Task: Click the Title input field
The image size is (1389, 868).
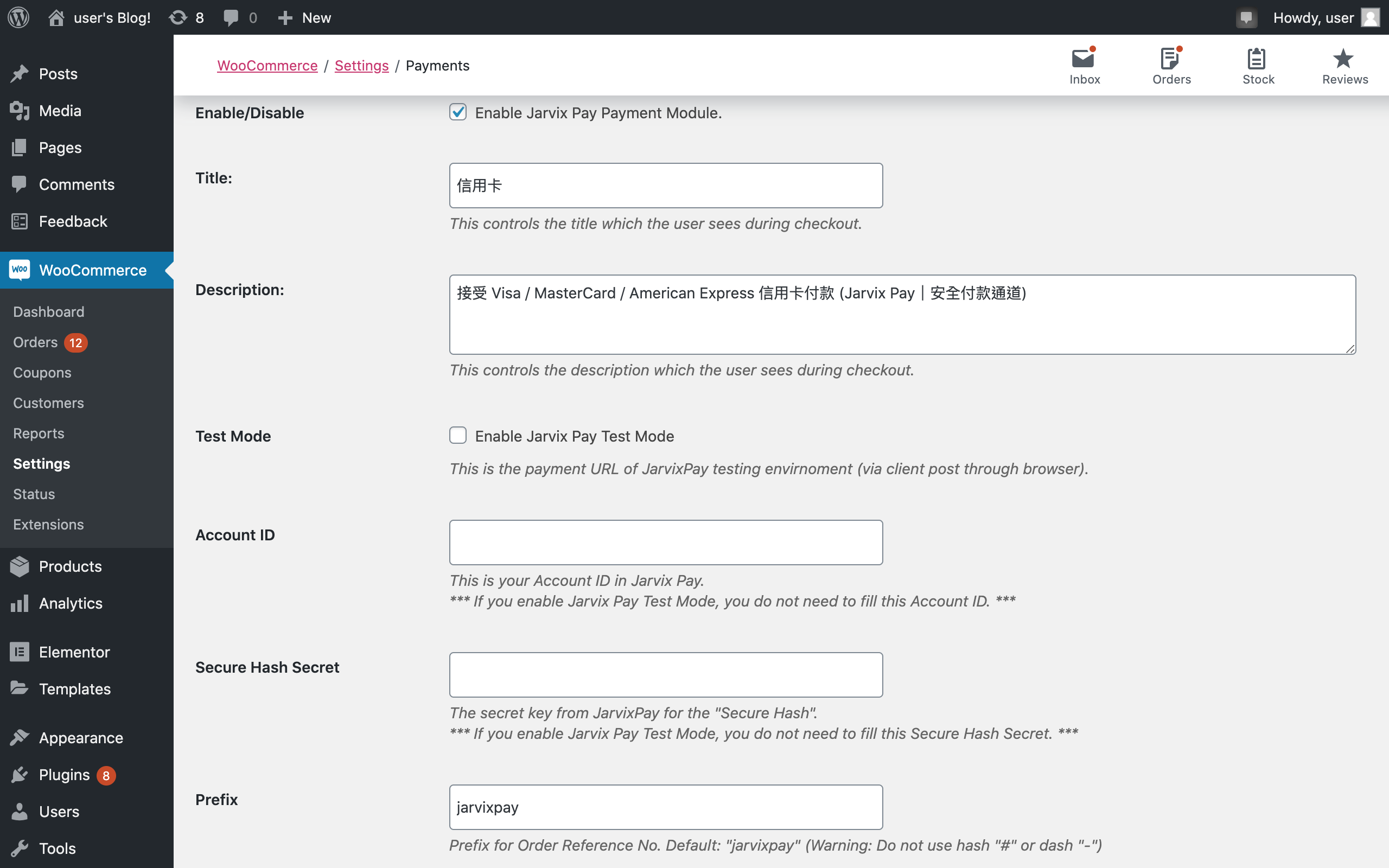Action: coord(665,185)
